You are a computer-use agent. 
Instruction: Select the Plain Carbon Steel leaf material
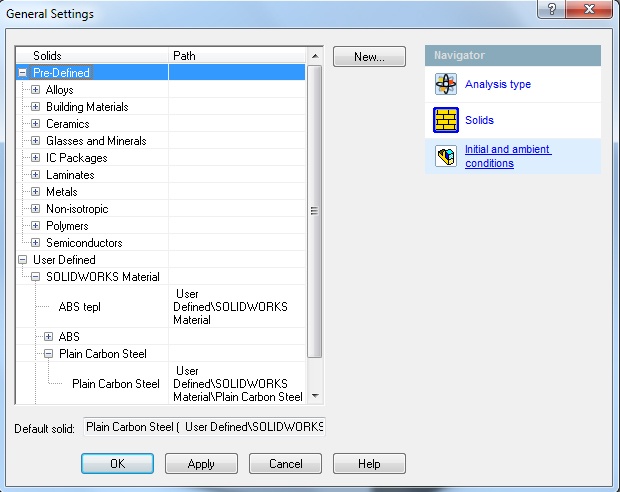click(115, 384)
